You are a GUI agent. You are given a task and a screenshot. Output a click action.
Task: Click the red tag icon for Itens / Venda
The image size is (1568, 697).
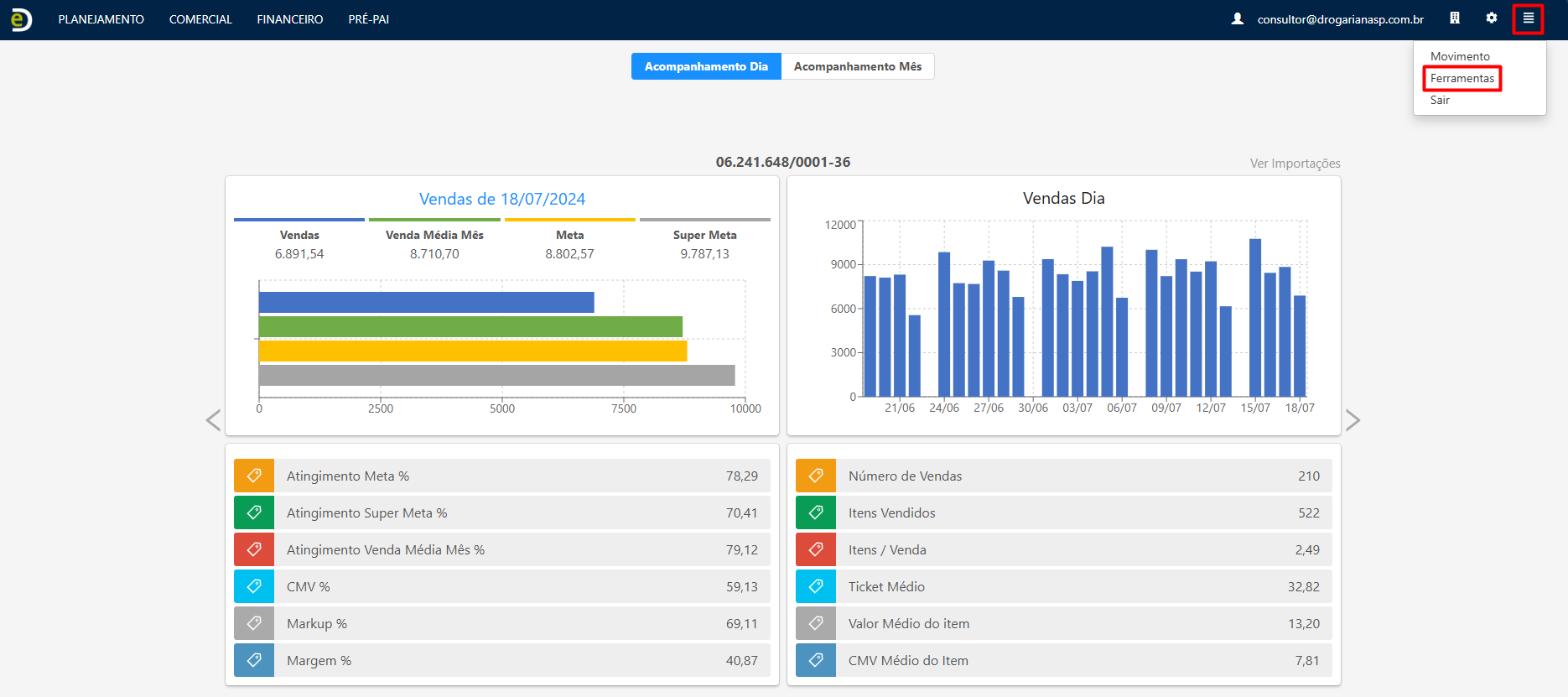816,549
